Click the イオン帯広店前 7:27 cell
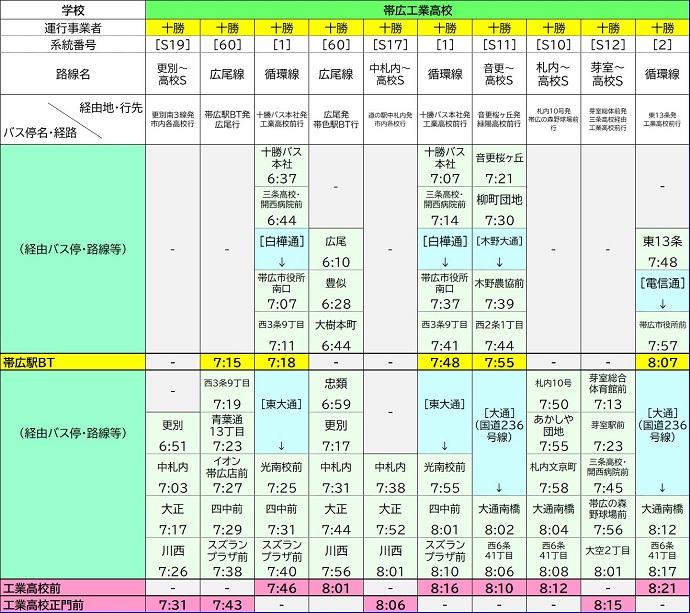 coord(228,475)
